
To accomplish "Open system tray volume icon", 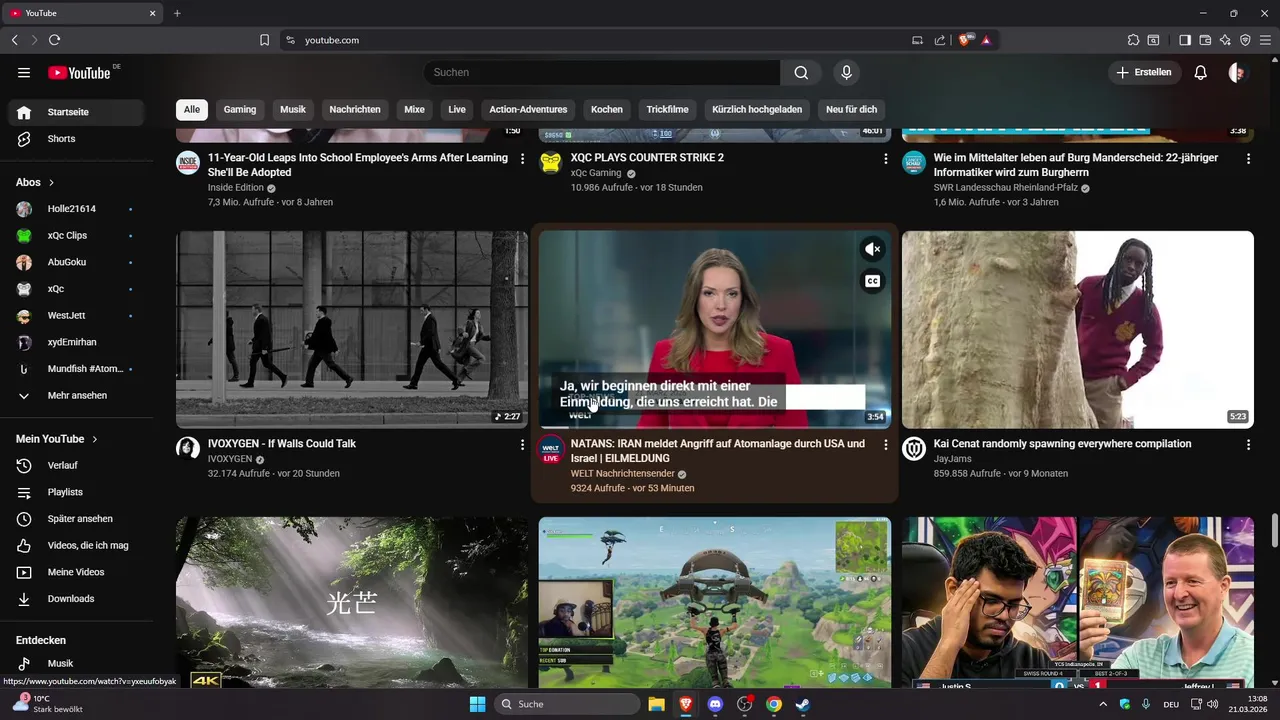I will coord(1213,704).
